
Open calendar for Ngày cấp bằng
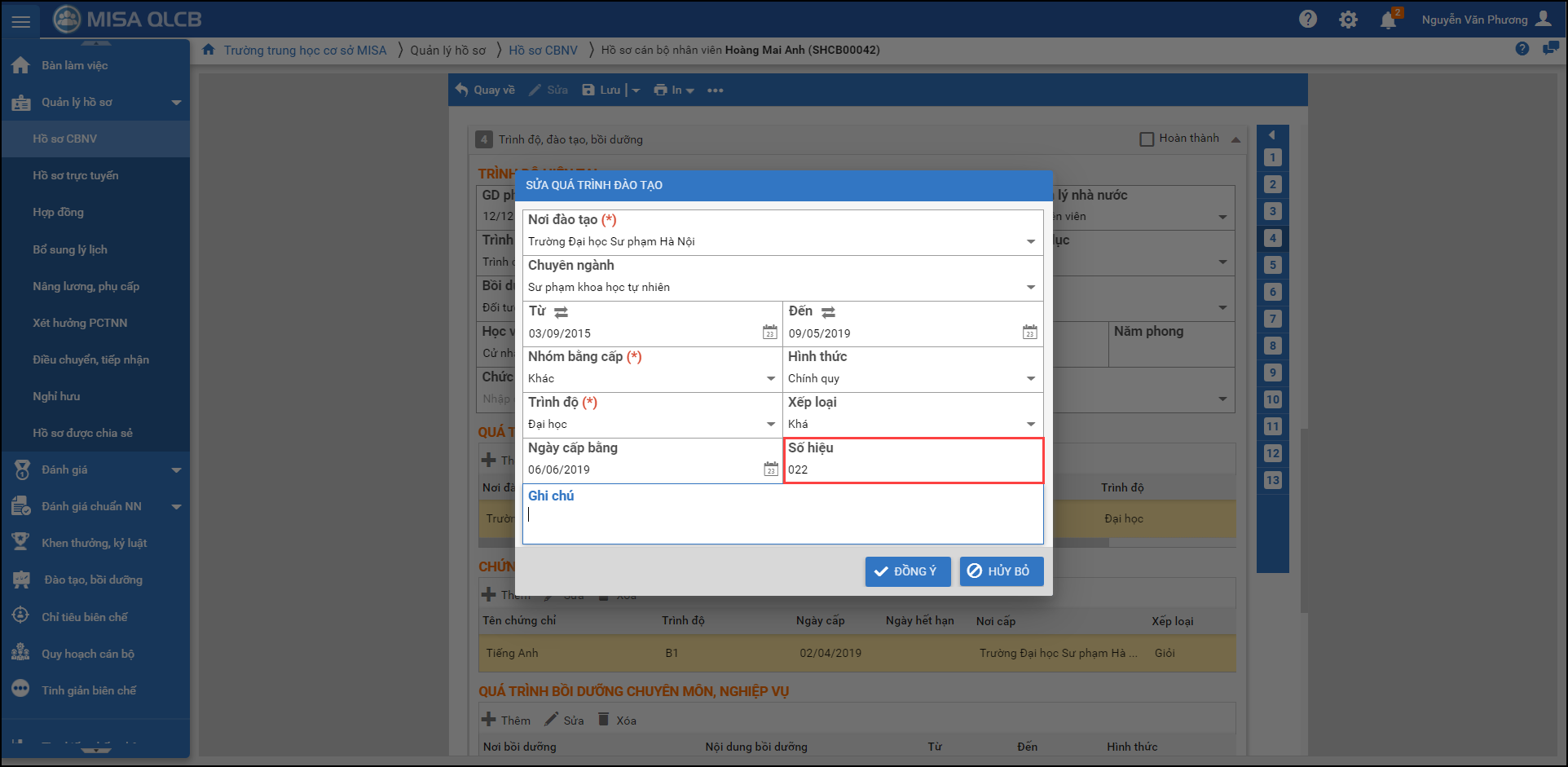(770, 469)
